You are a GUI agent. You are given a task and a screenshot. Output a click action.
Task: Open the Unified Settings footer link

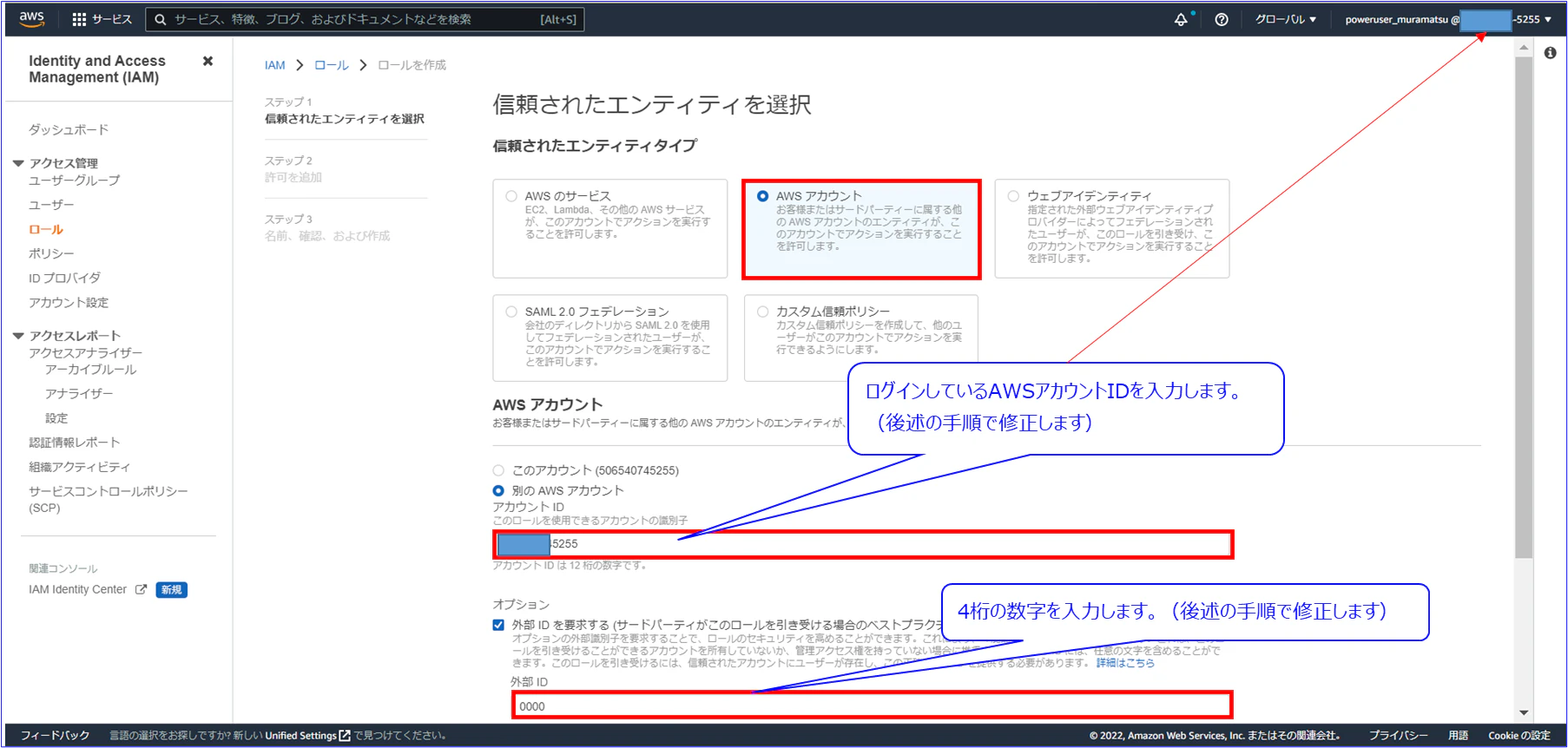coord(300,736)
